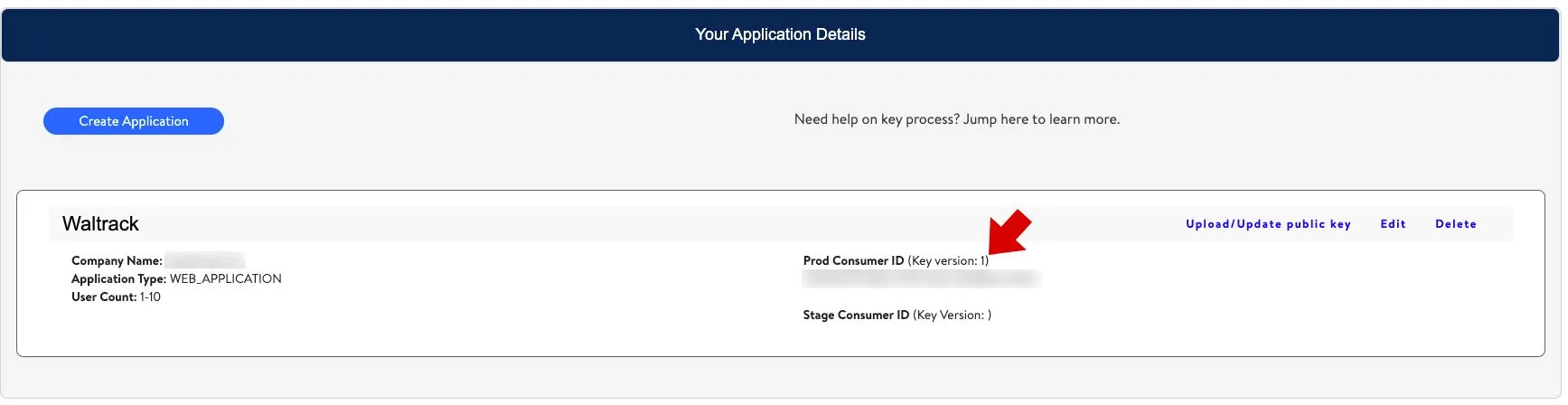Open the 'Jump here to learn more' help link
This screenshot has height=405, width=1568.
1041,119
